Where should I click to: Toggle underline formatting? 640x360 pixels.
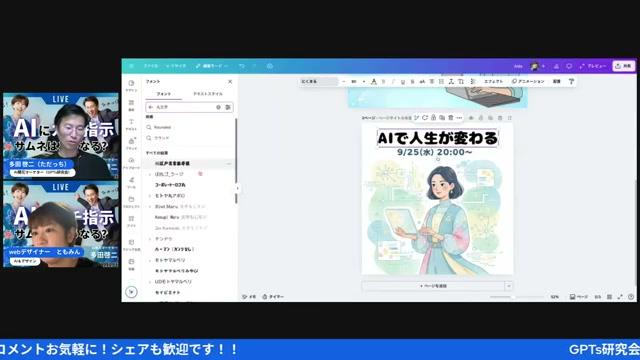tap(403, 82)
